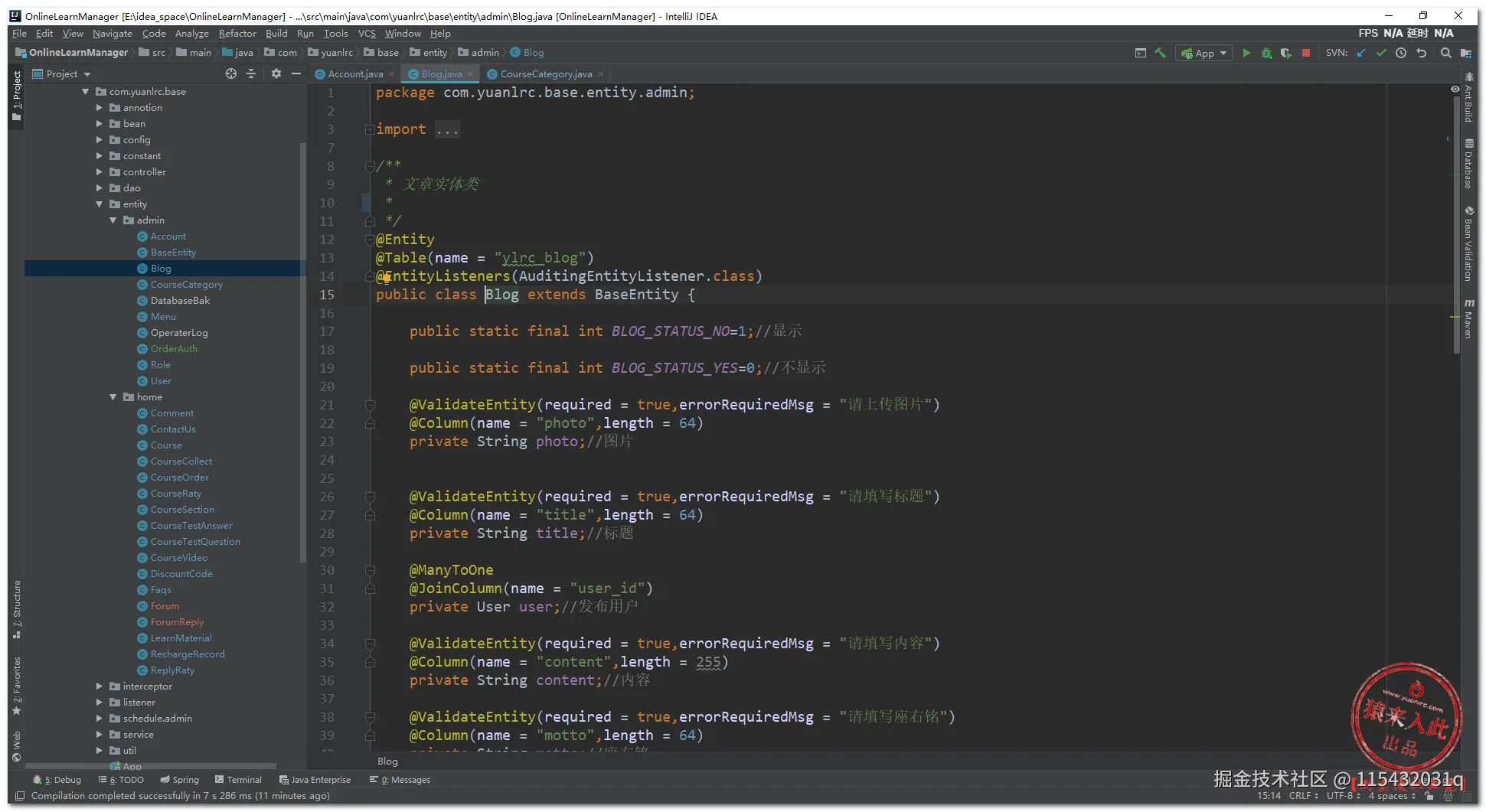The image size is (1486, 812).
Task: Click the admin breadcrumb in navigation bar
Action: [x=478, y=53]
